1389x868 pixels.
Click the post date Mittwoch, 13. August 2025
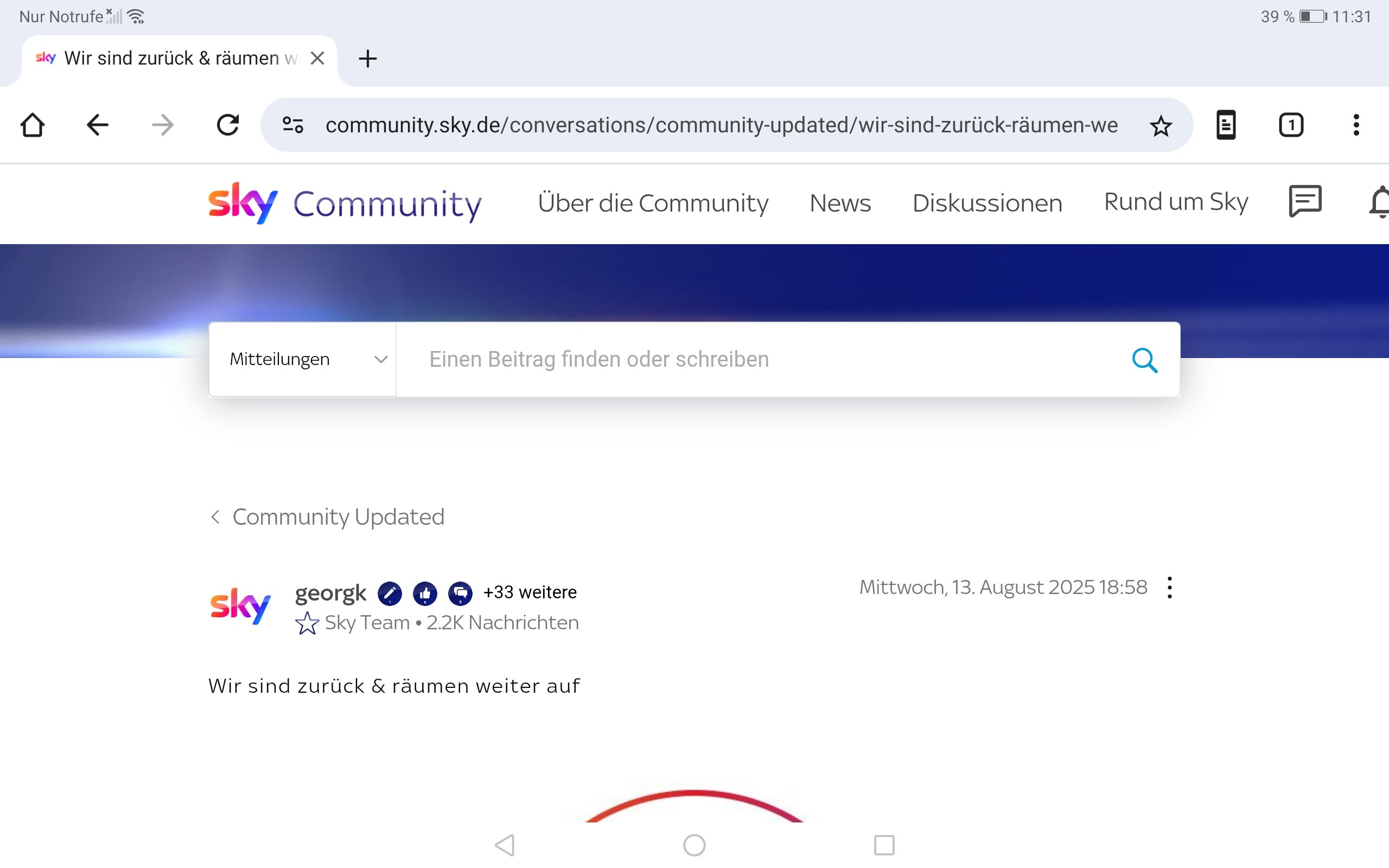pyautogui.click(x=1003, y=588)
